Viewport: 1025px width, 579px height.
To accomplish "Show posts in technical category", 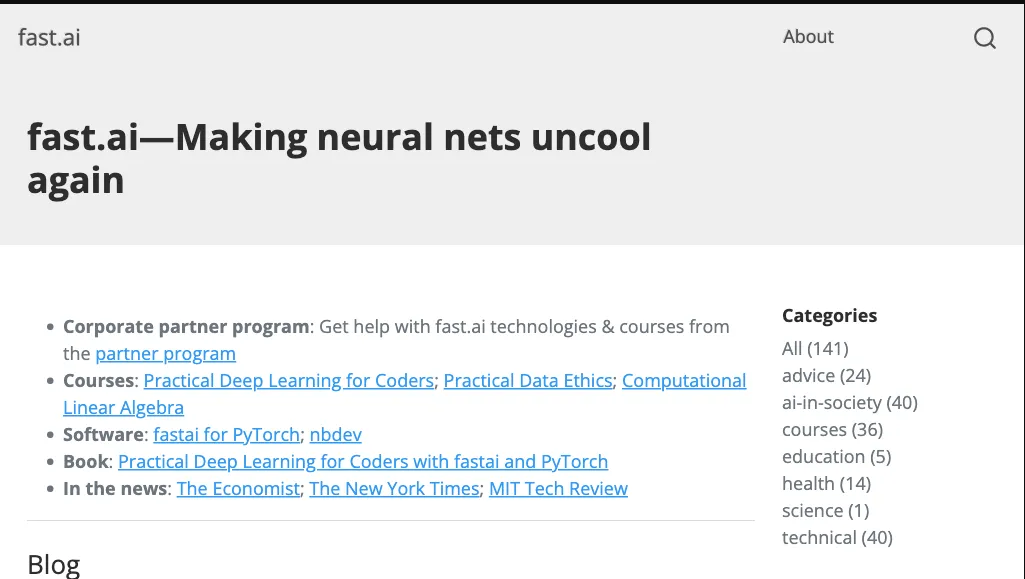I will (x=837, y=538).
